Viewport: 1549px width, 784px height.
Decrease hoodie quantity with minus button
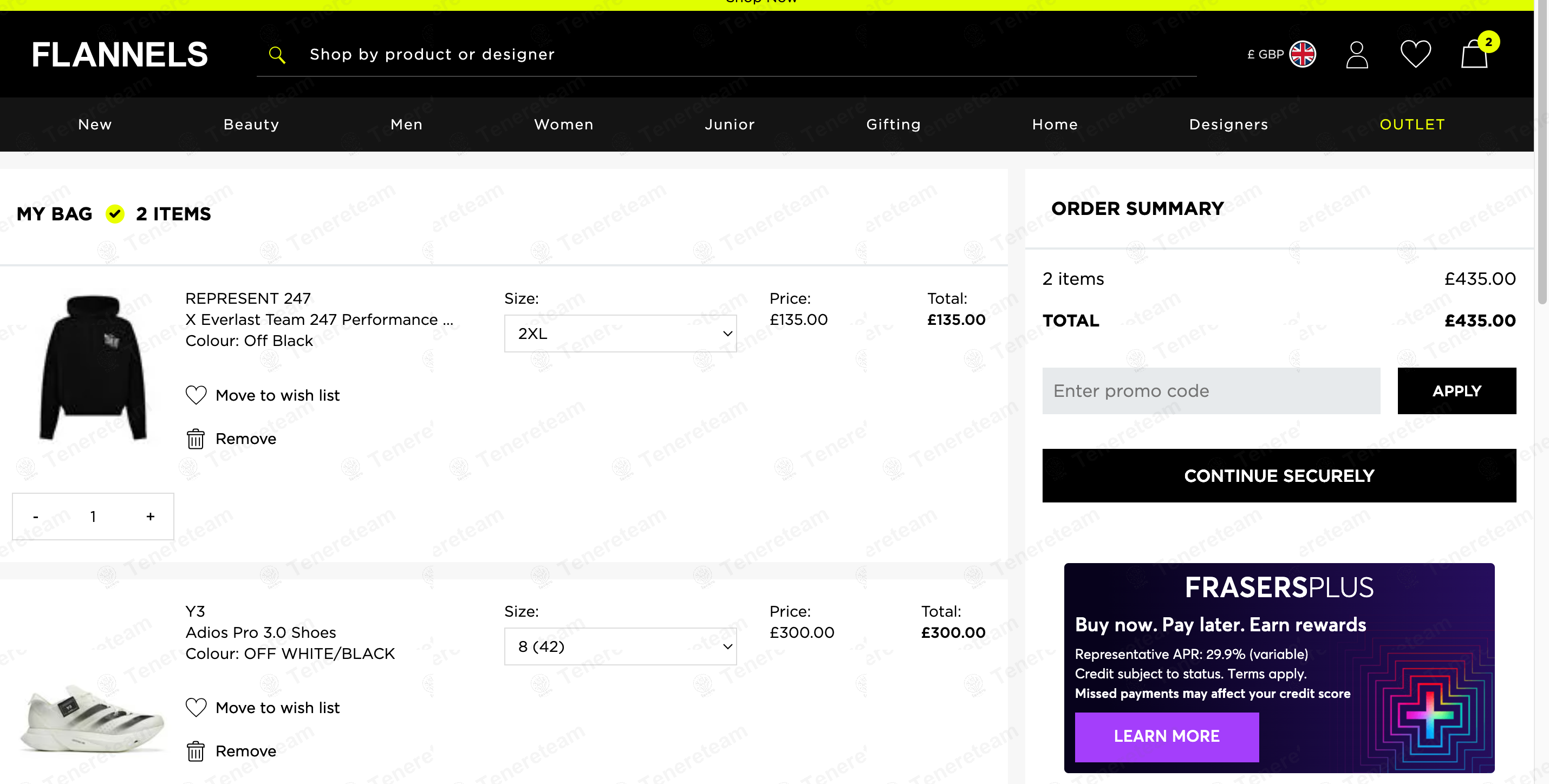pyautogui.click(x=36, y=517)
